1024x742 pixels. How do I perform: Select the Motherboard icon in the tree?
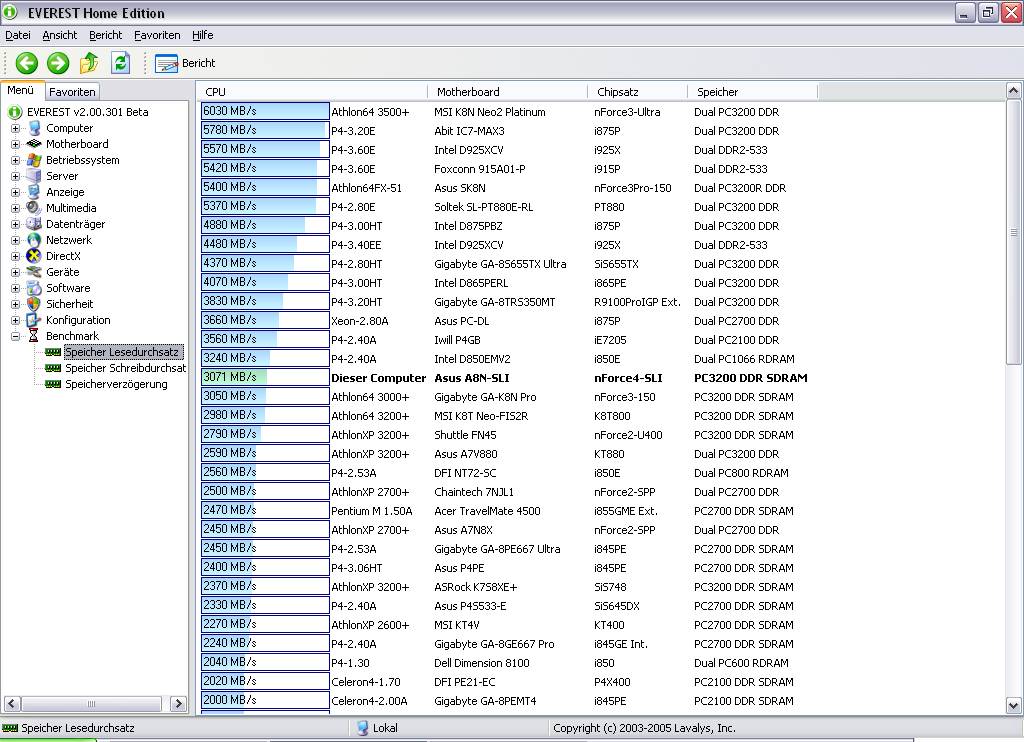pyautogui.click(x=34, y=144)
